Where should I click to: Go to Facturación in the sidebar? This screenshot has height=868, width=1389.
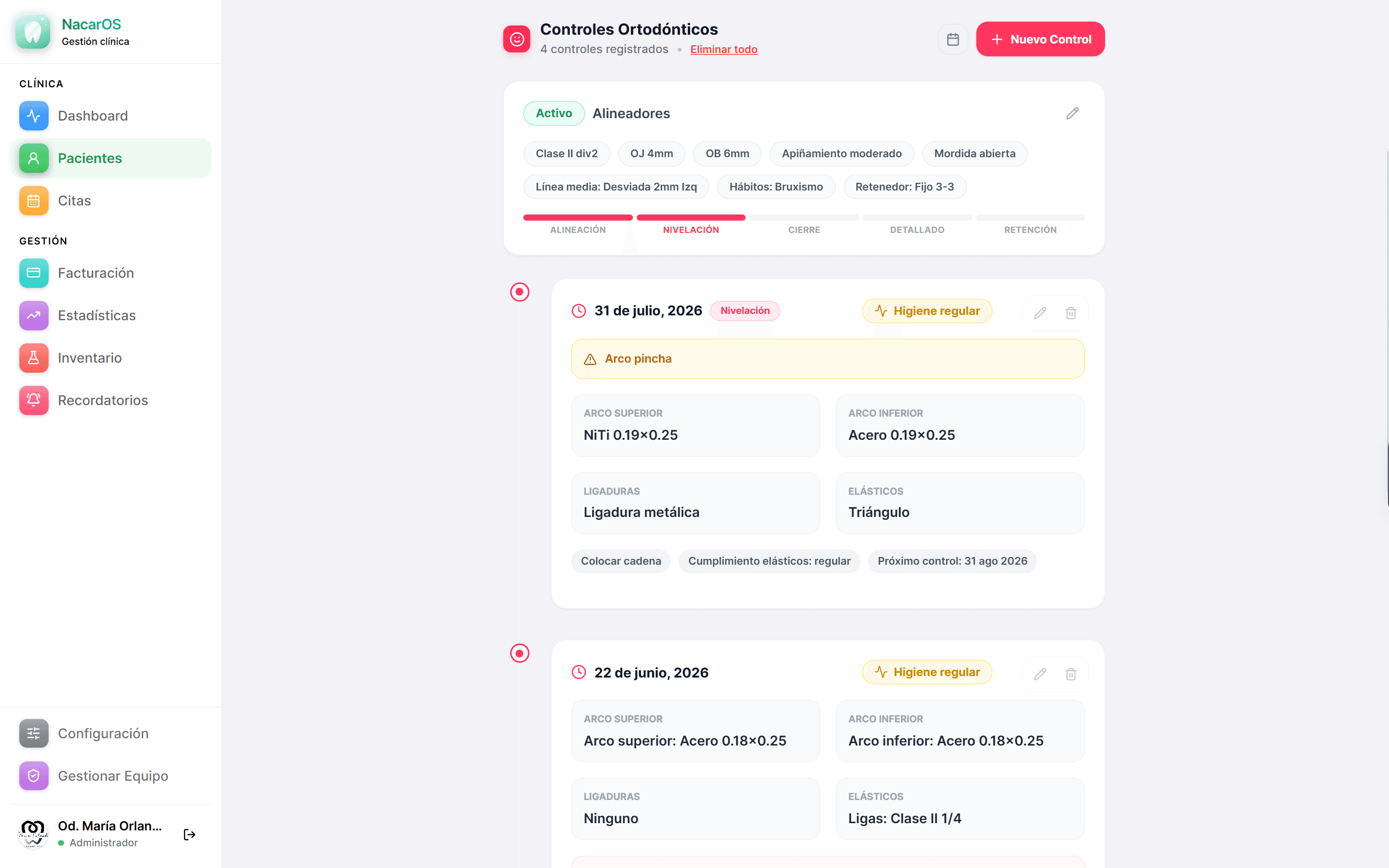pyautogui.click(x=111, y=273)
